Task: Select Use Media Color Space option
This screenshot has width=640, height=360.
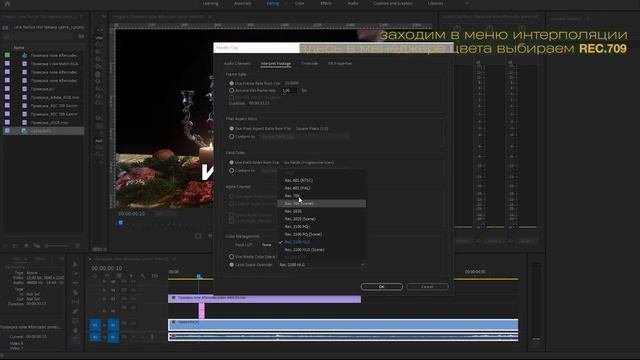Action: tap(231, 257)
